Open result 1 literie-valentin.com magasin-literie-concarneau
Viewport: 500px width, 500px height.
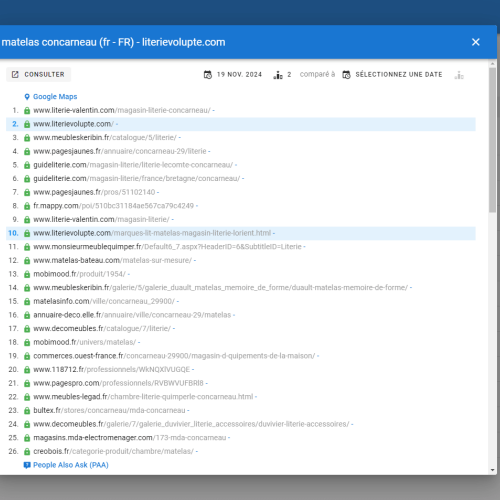pyautogui.click(x=122, y=110)
